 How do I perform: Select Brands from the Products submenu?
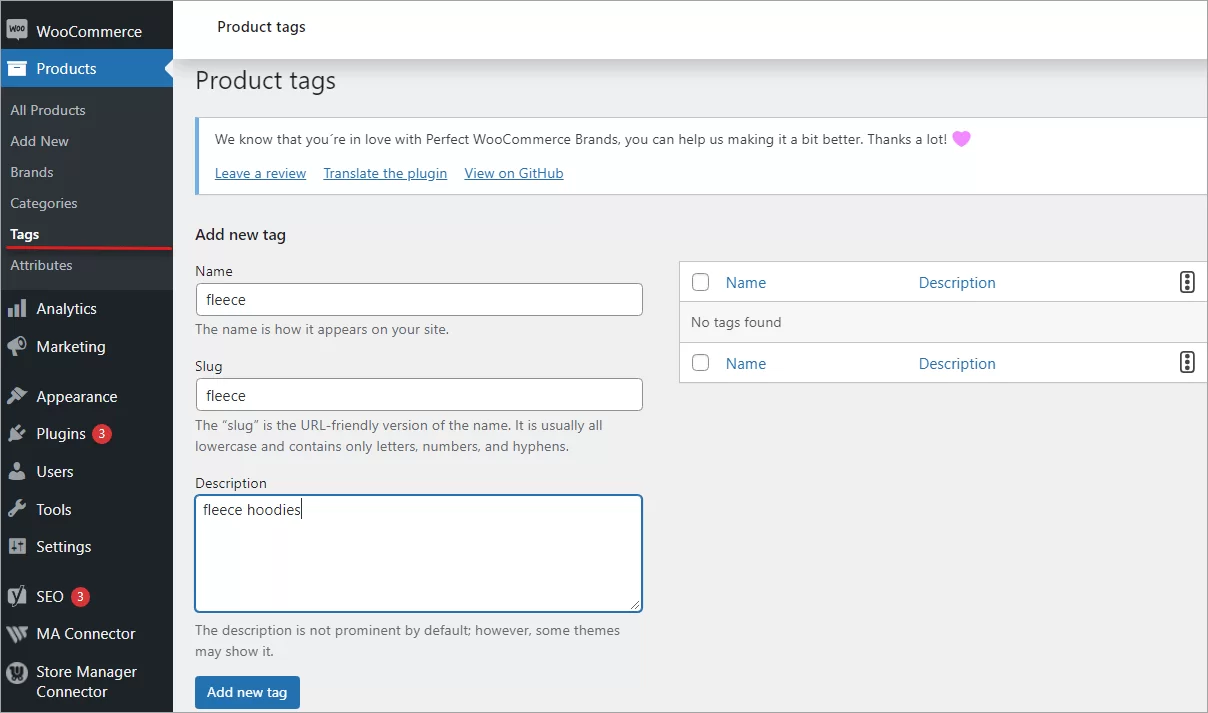[x=30, y=172]
